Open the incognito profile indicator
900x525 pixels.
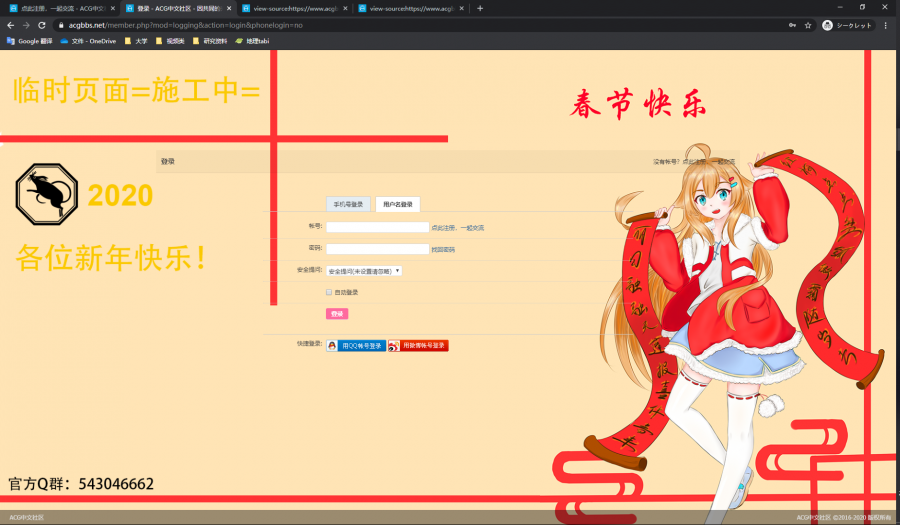(847, 25)
